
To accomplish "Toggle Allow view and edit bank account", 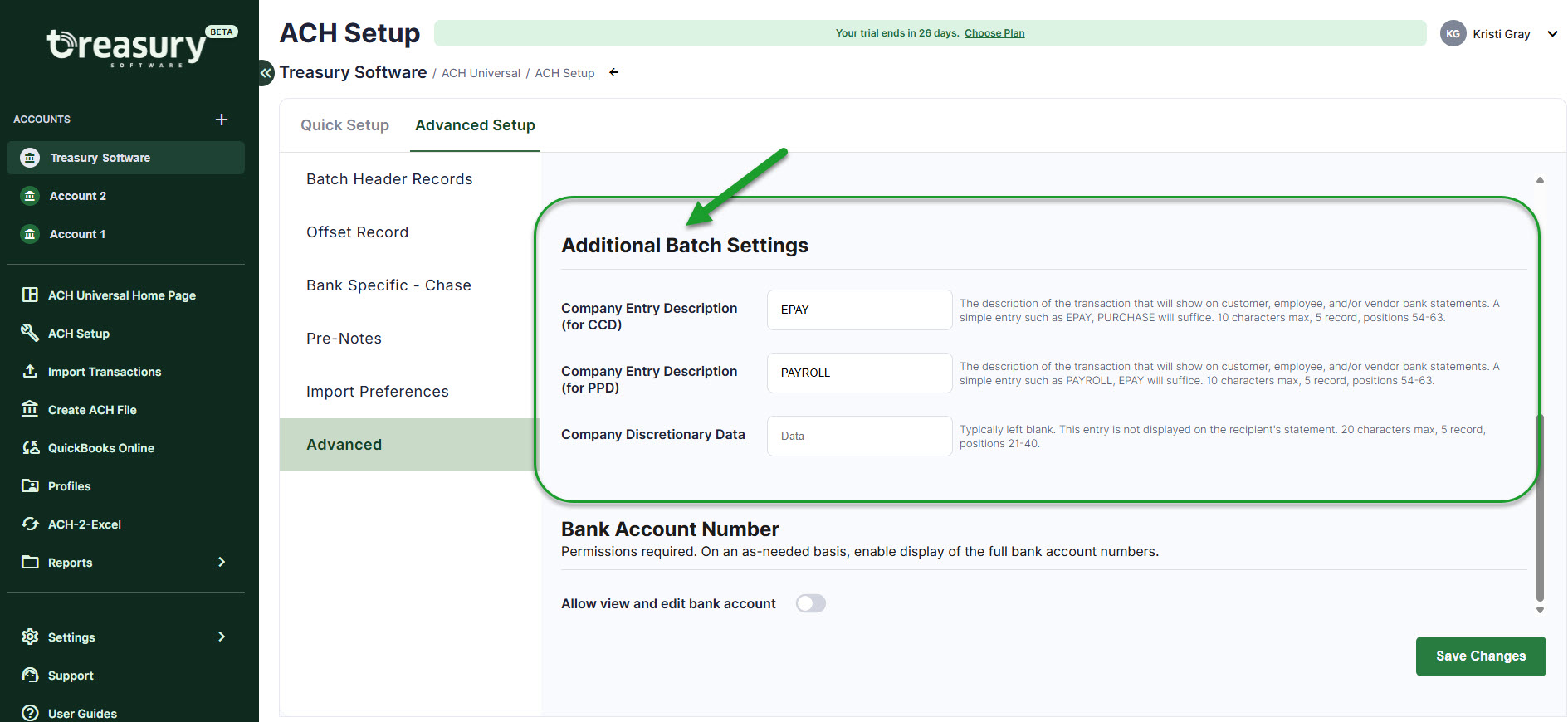I will point(811,603).
